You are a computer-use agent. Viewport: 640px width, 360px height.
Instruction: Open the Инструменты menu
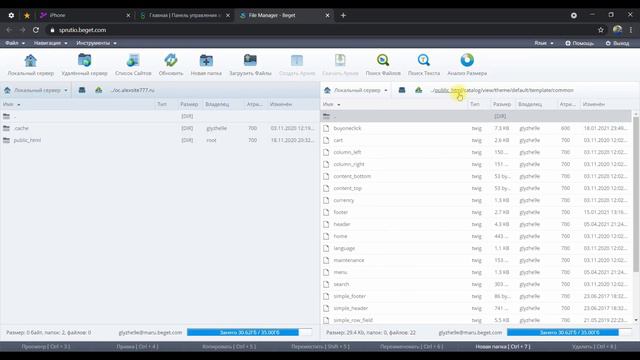96,43
